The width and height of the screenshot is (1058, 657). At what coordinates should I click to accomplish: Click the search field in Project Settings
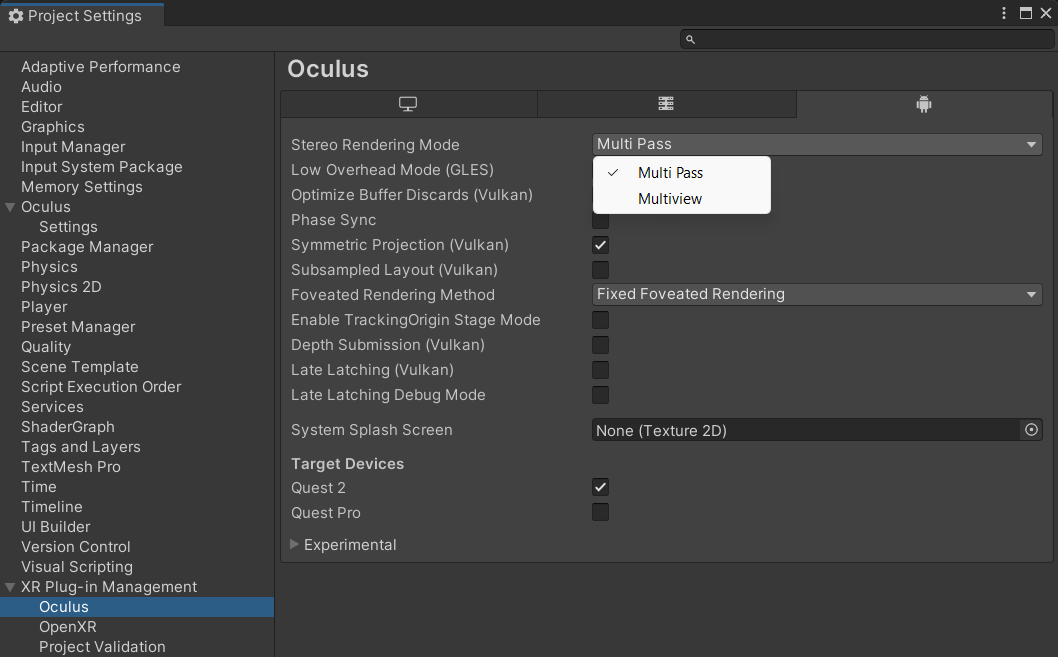(866, 39)
